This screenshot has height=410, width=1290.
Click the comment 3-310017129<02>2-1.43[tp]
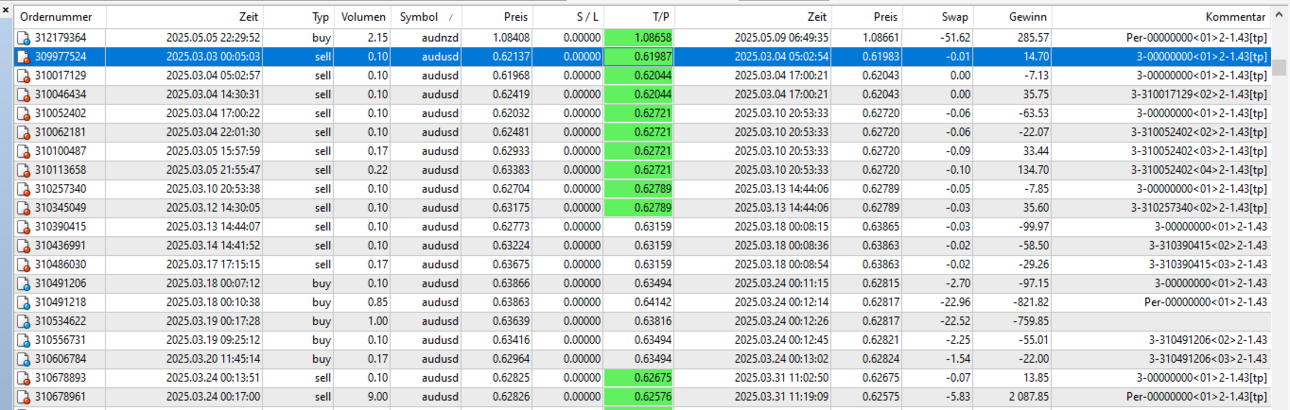pos(1198,94)
